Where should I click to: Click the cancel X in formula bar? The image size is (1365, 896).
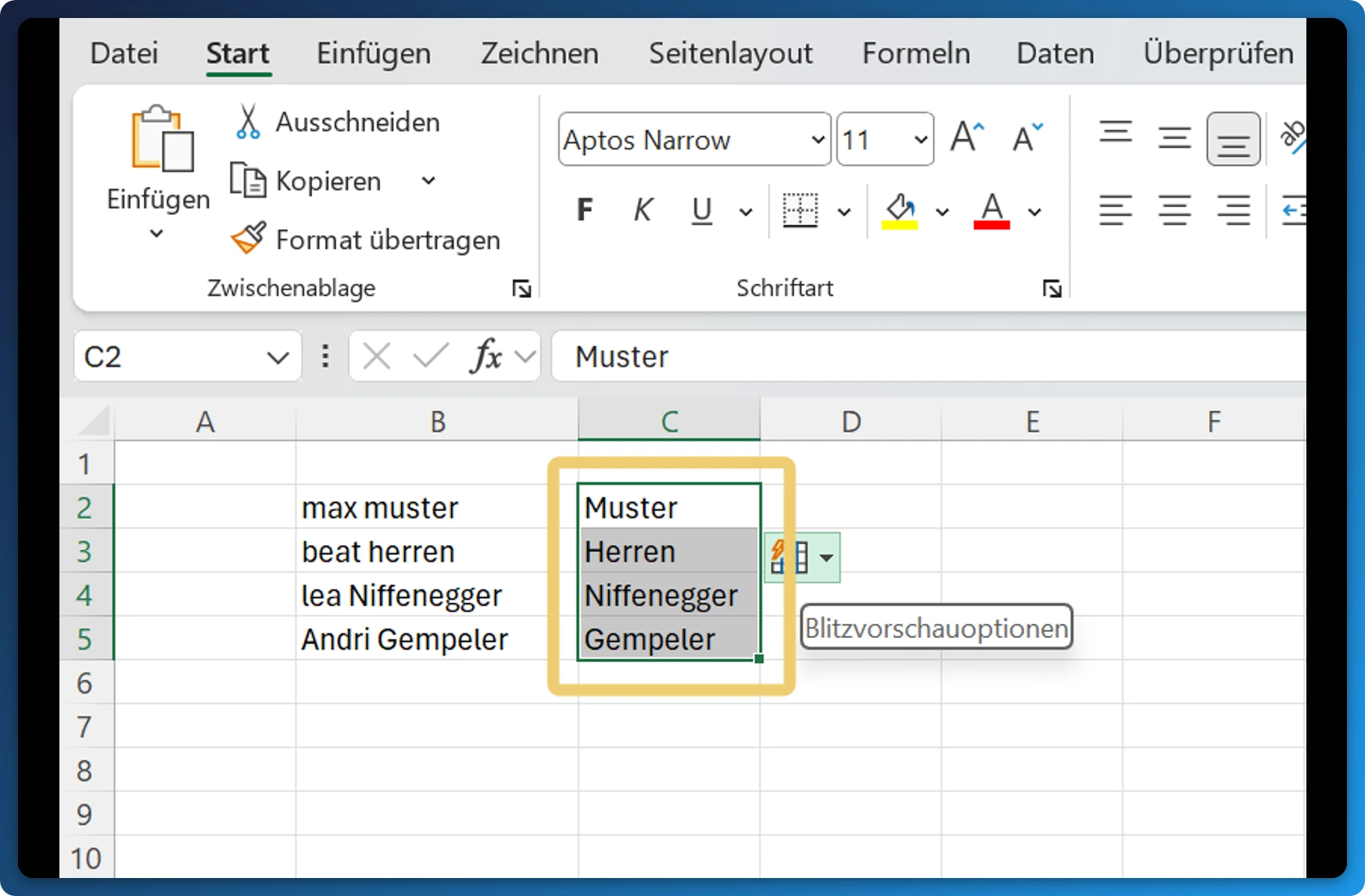pyautogui.click(x=377, y=357)
